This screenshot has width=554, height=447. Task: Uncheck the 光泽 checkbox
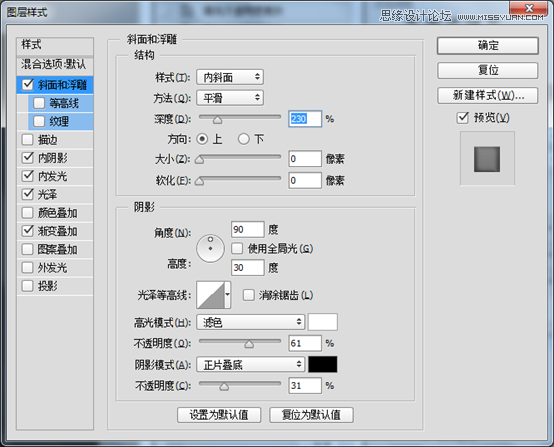28,194
